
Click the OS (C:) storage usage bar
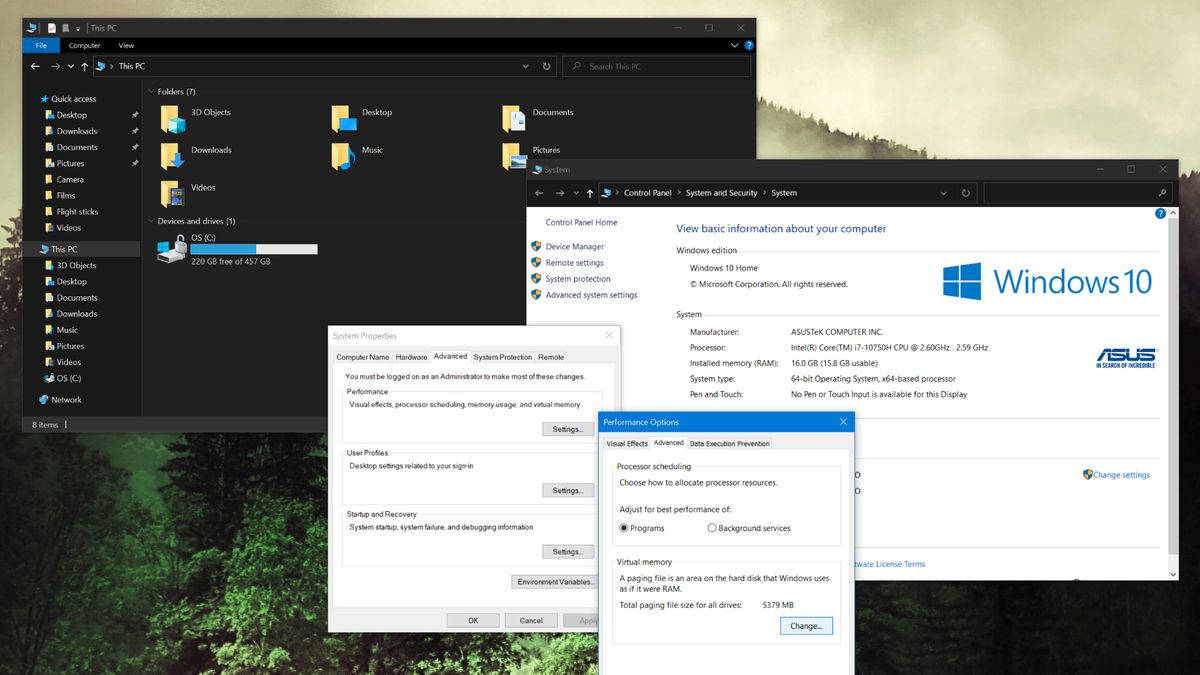coord(253,249)
